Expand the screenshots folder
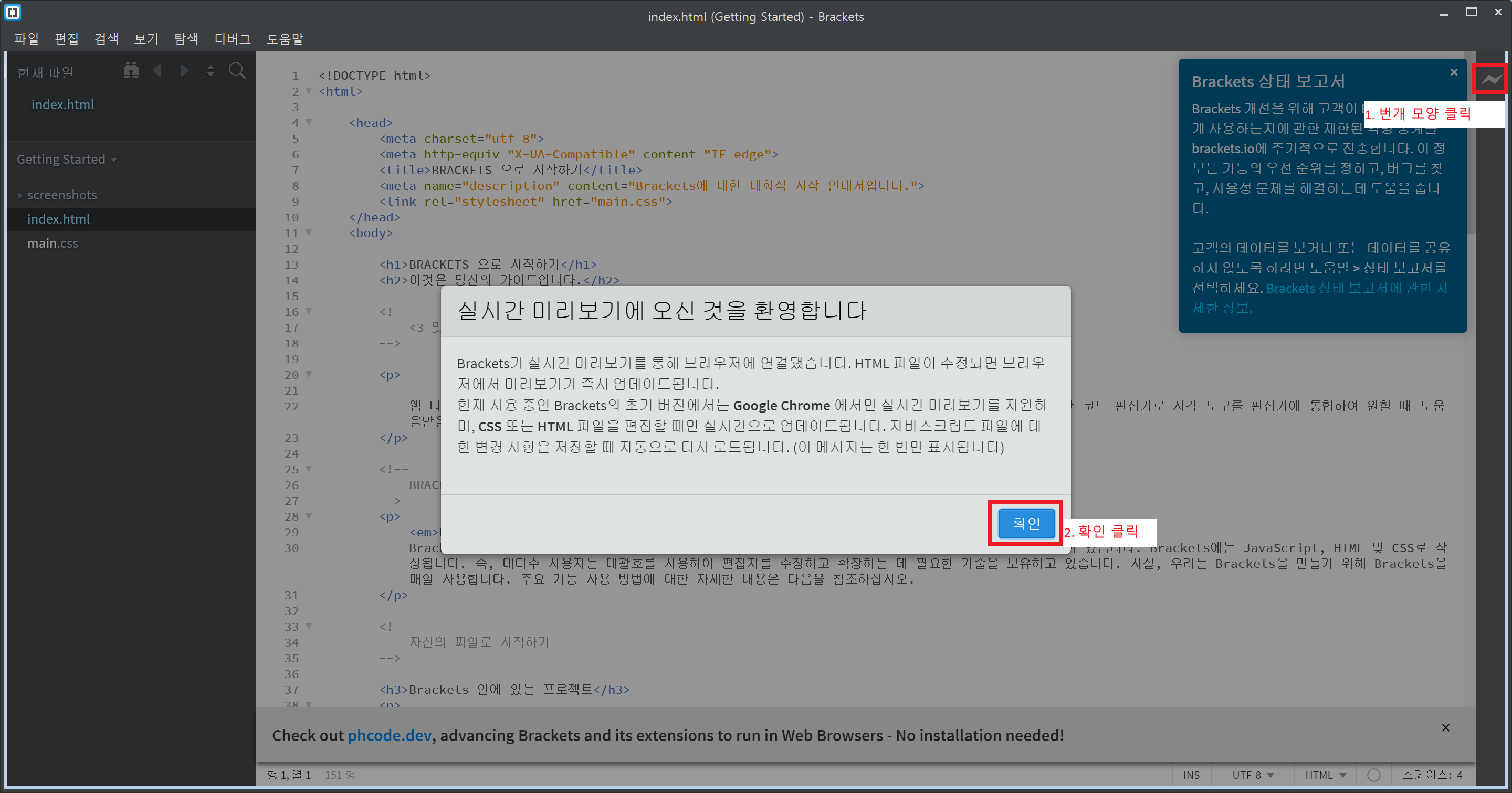This screenshot has height=793, width=1512. [61, 195]
